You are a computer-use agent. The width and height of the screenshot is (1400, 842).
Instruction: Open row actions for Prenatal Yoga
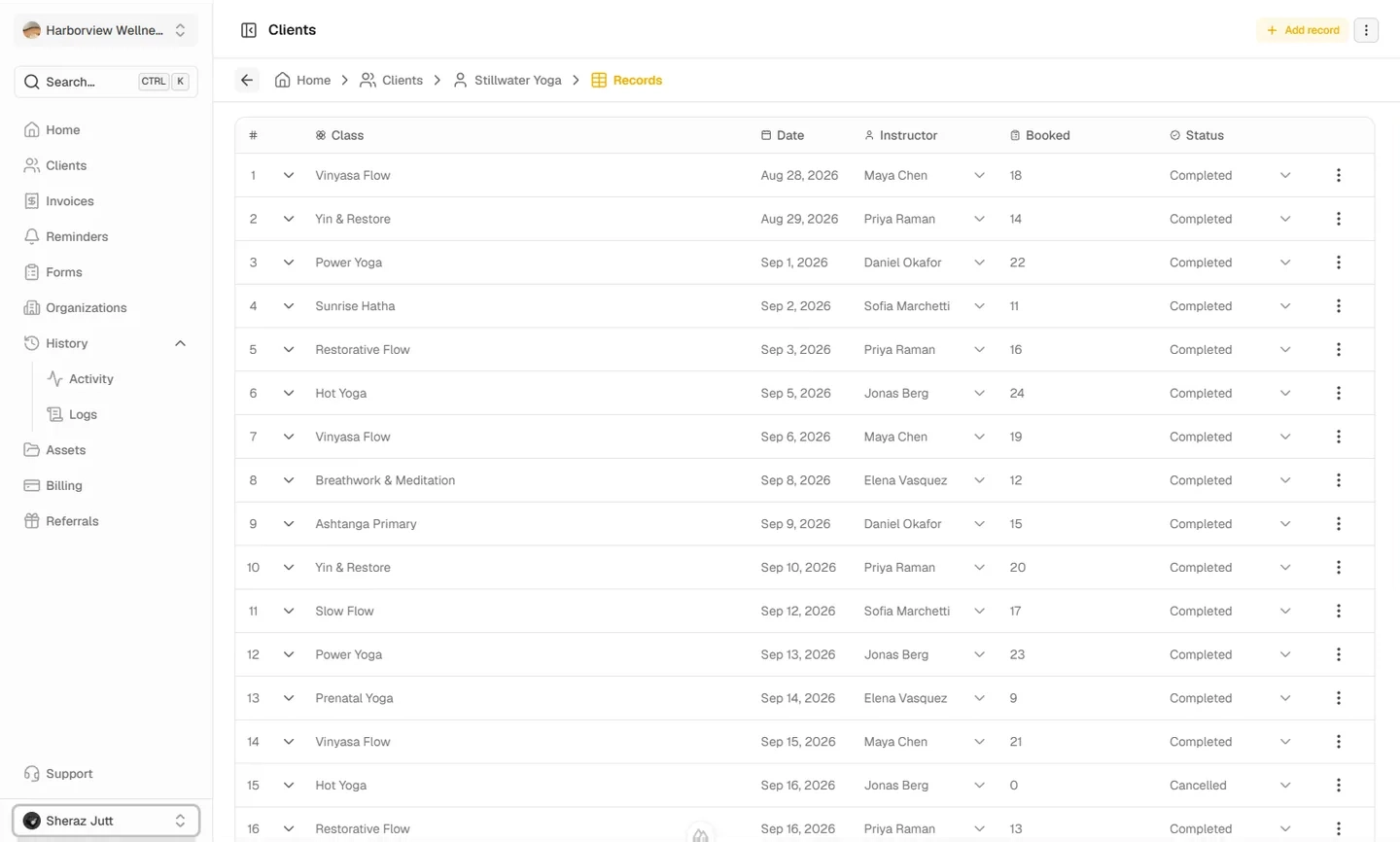tap(1339, 698)
